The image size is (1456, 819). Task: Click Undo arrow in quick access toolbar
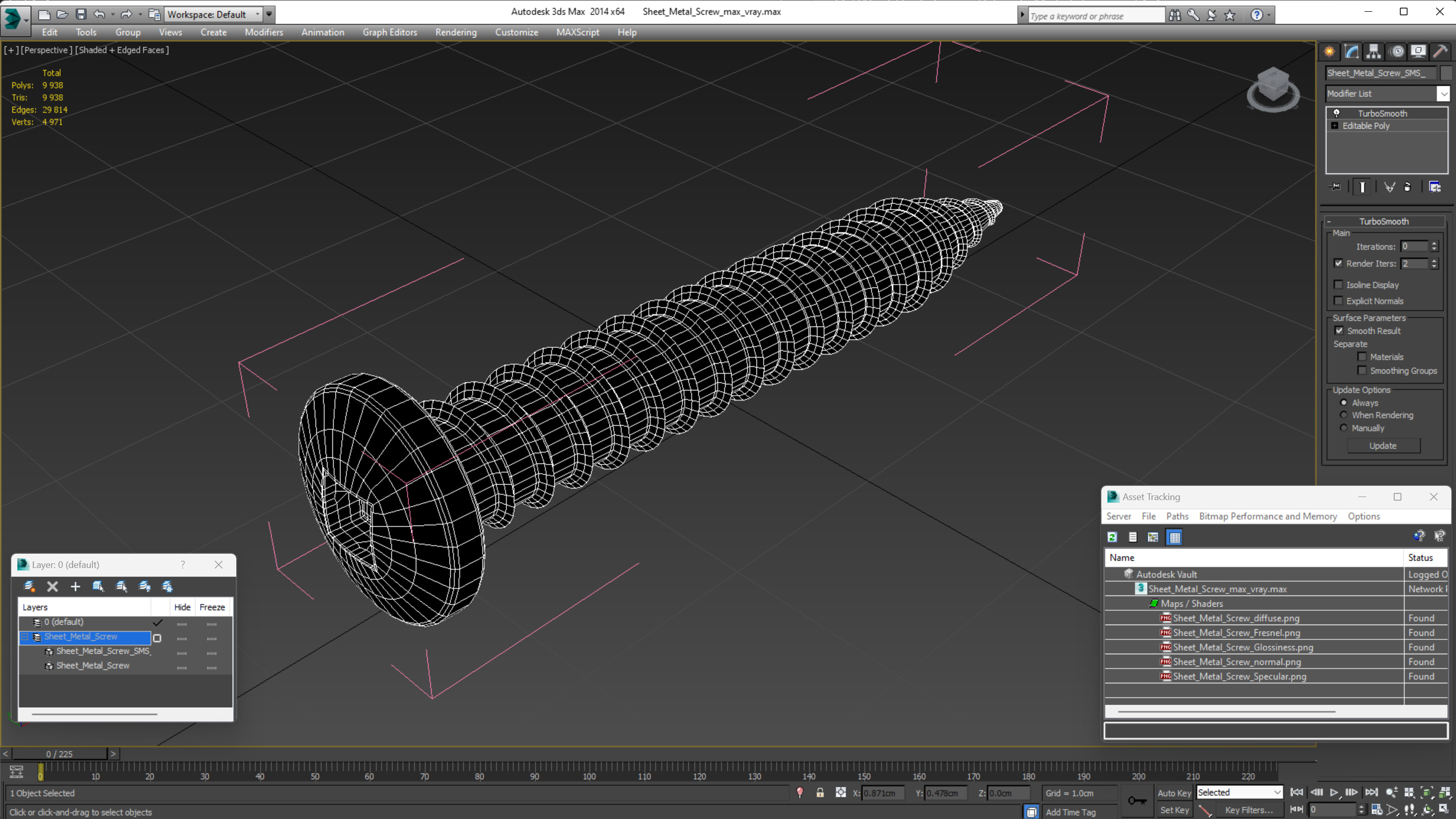99,14
